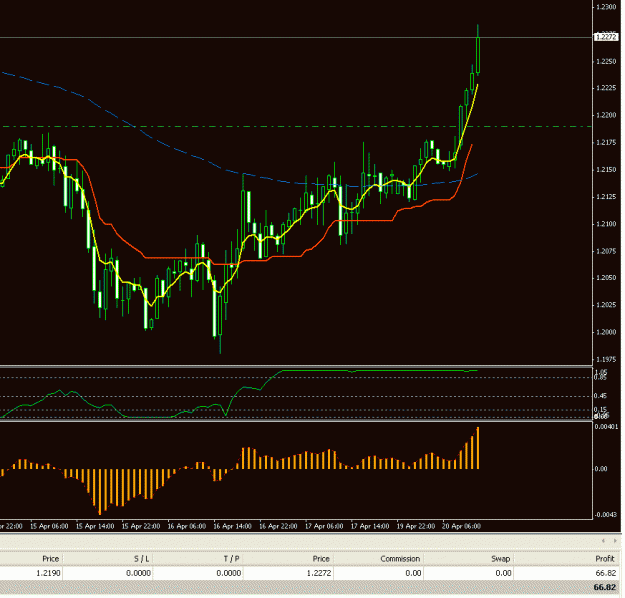Click the 17 Apr 06:00 time label

(x=324, y=526)
